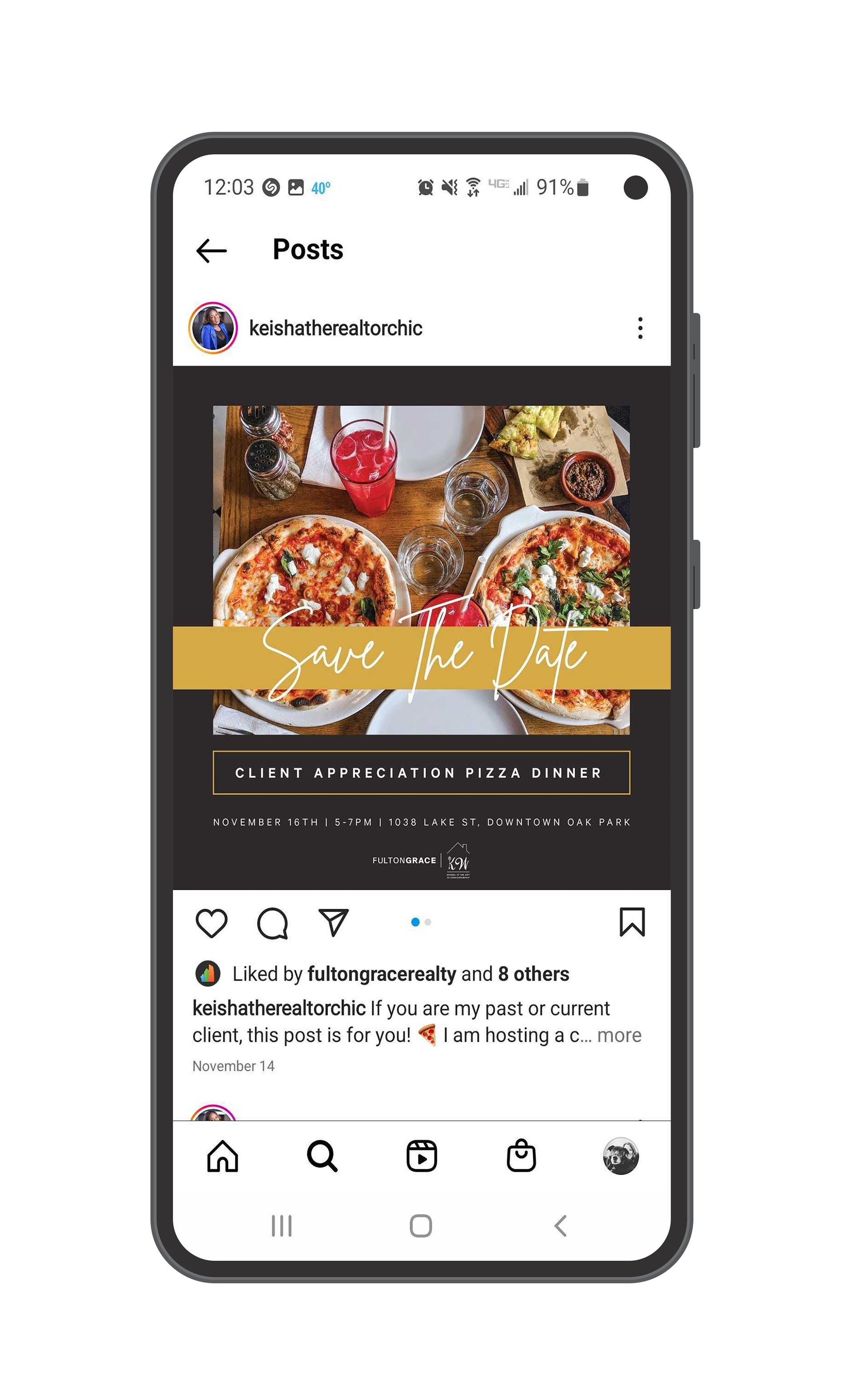Image resolution: width=852 pixels, height=1400 pixels.
Task: View likes list via 8 others
Action: click(534, 974)
